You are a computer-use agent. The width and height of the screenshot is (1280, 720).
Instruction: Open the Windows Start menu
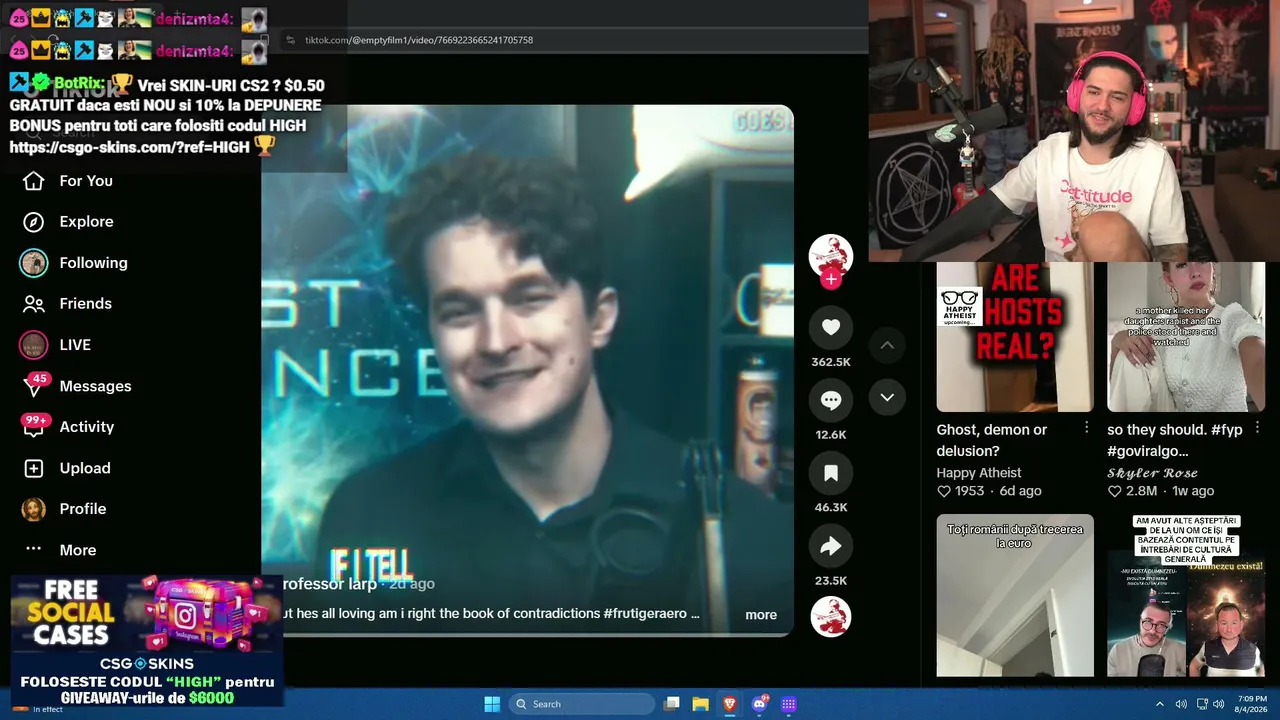coord(492,704)
